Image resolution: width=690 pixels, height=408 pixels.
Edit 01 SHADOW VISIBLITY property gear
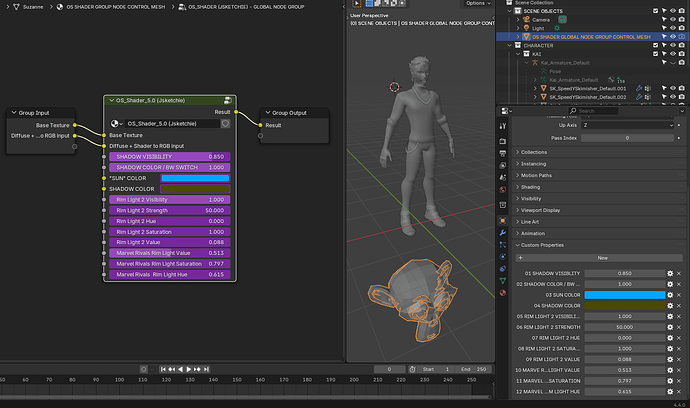[670, 273]
